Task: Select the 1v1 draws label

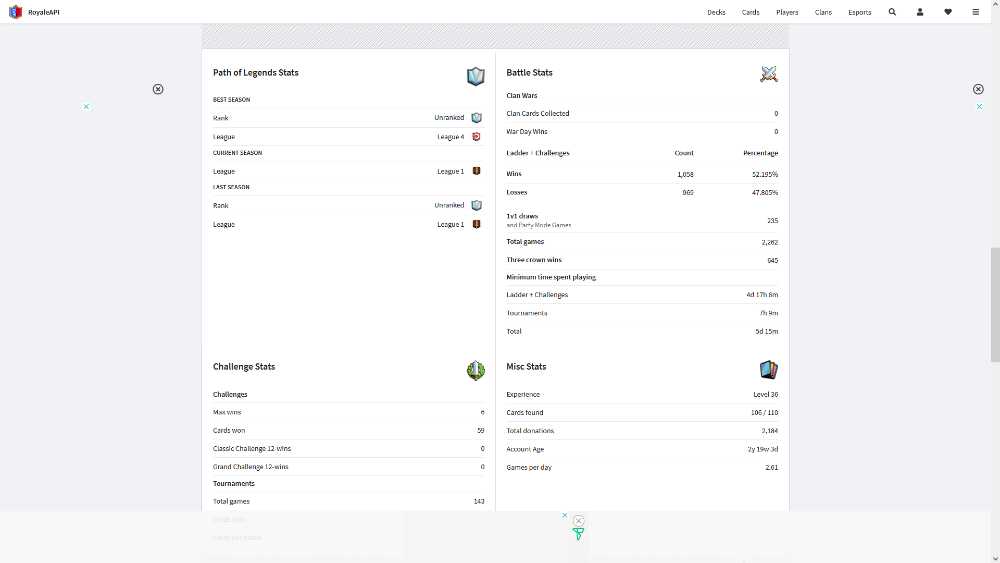Action: [522, 216]
